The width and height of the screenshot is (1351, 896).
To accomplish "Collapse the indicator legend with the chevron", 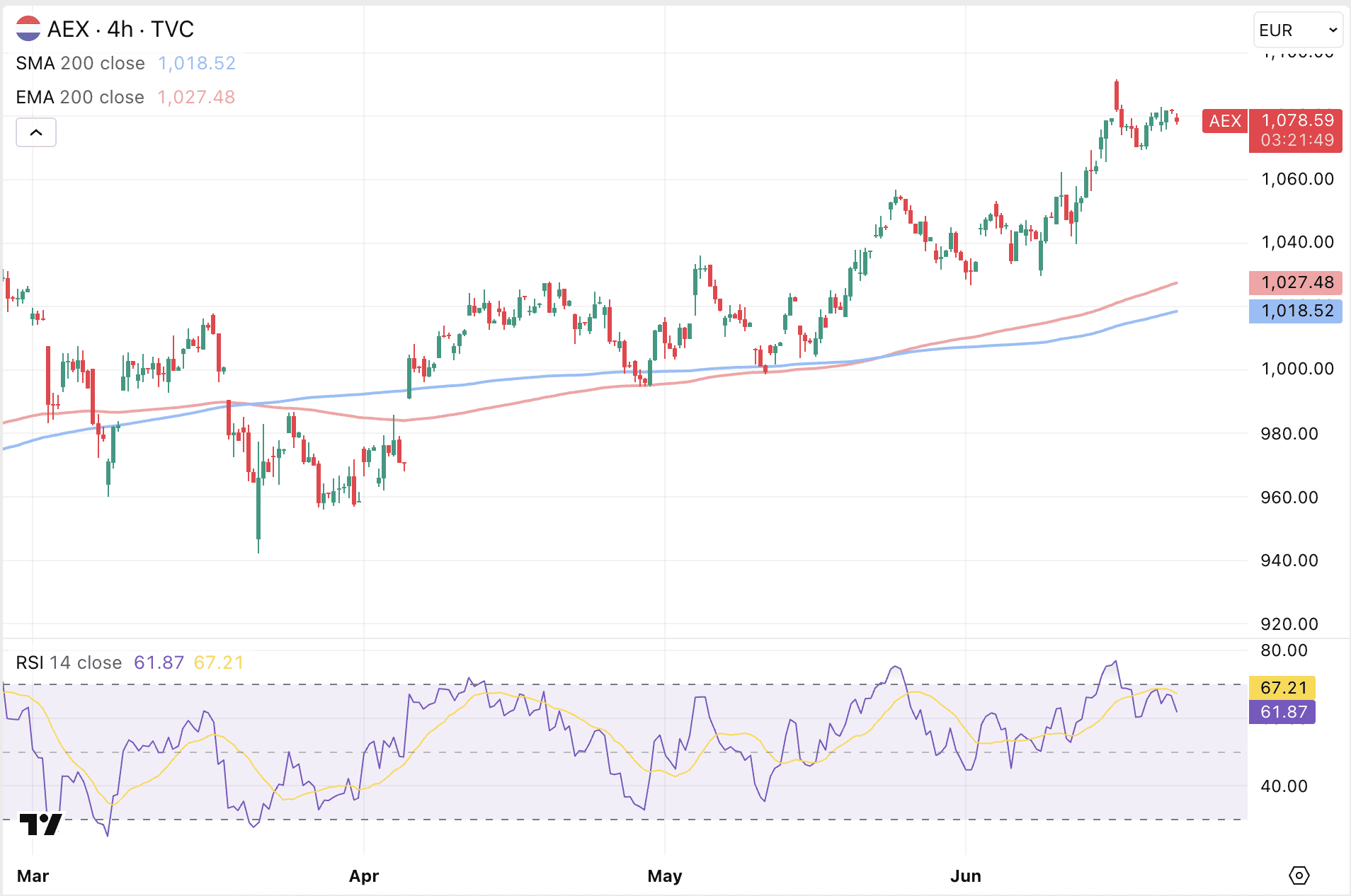I will click(x=36, y=132).
